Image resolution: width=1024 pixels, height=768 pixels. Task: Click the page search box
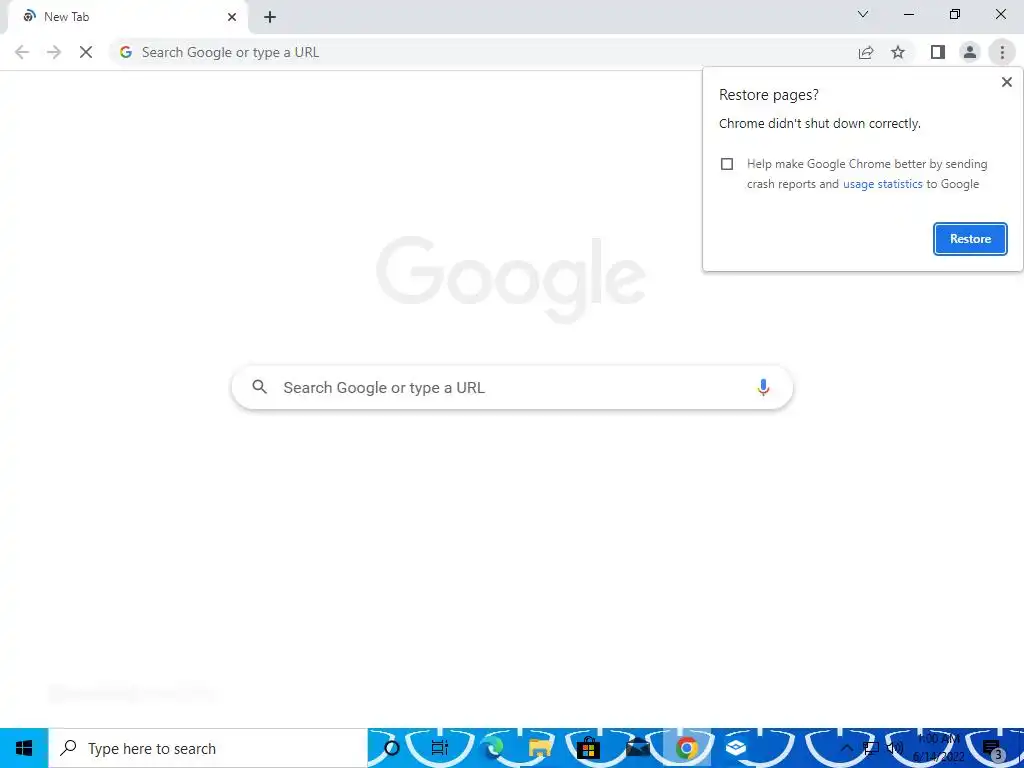[512, 388]
